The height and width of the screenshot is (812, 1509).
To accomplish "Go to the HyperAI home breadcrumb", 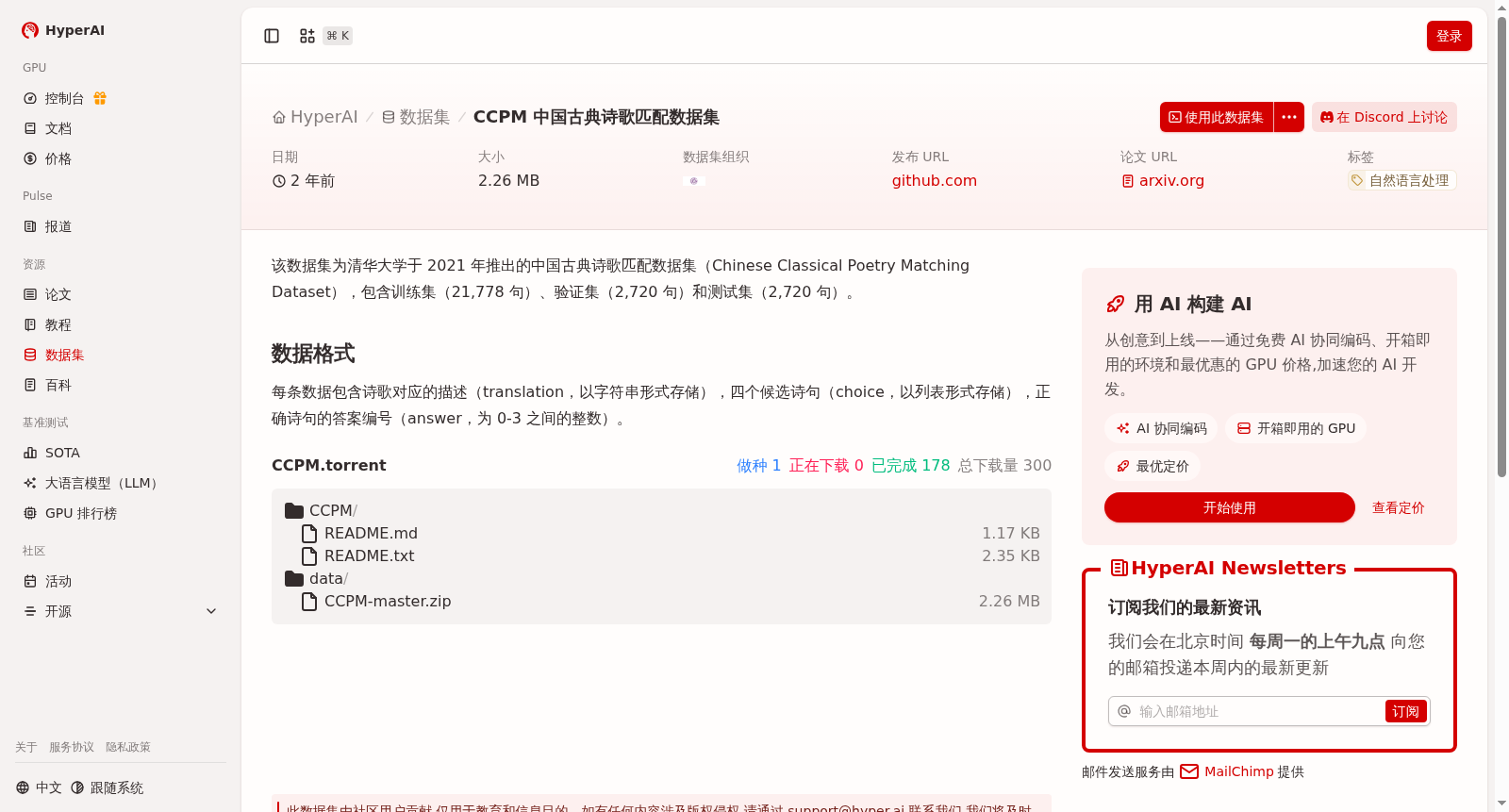I will click(x=315, y=117).
